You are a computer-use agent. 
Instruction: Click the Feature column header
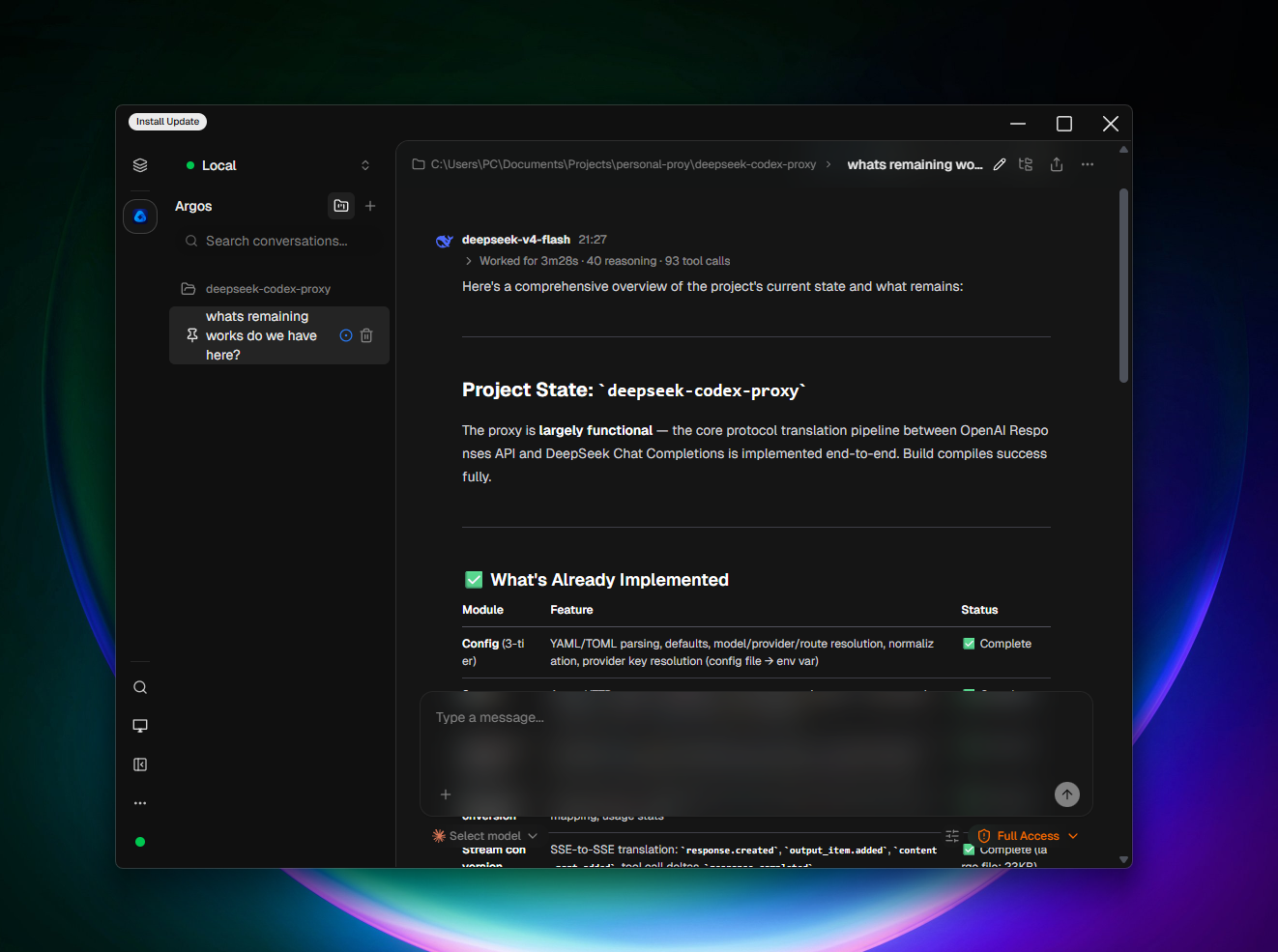[571, 610]
